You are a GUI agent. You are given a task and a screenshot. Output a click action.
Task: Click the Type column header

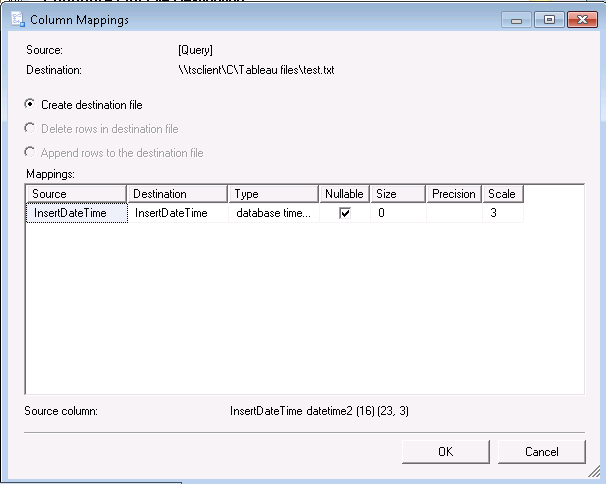click(273, 194)
